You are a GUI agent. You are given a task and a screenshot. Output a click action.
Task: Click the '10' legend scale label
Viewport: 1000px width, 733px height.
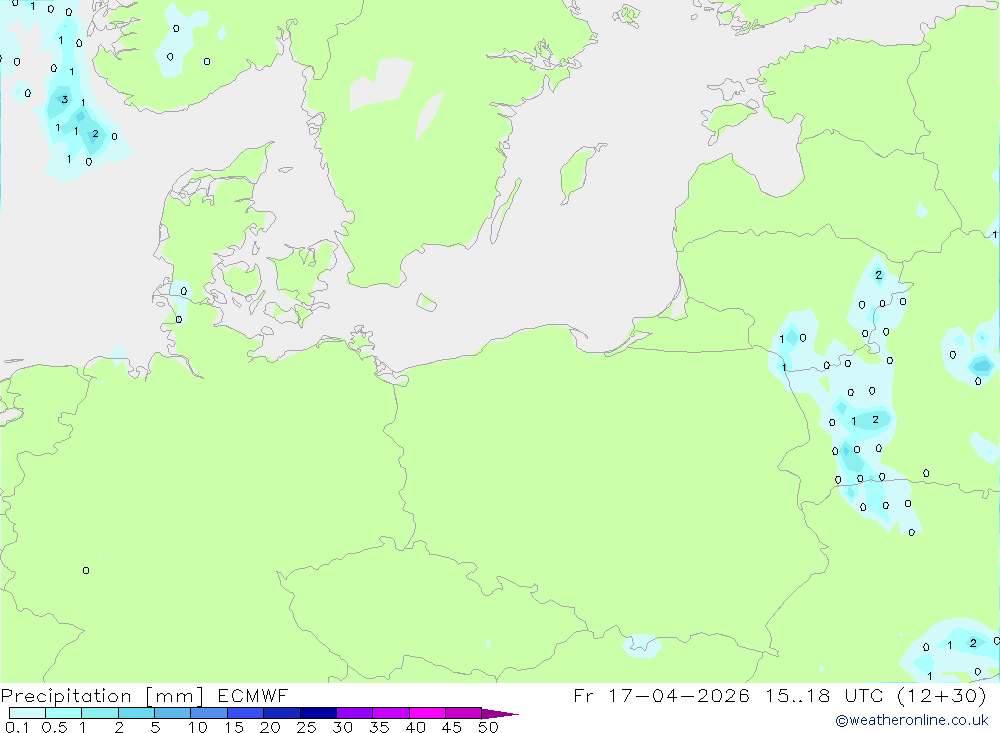click(x=198, y=727)
